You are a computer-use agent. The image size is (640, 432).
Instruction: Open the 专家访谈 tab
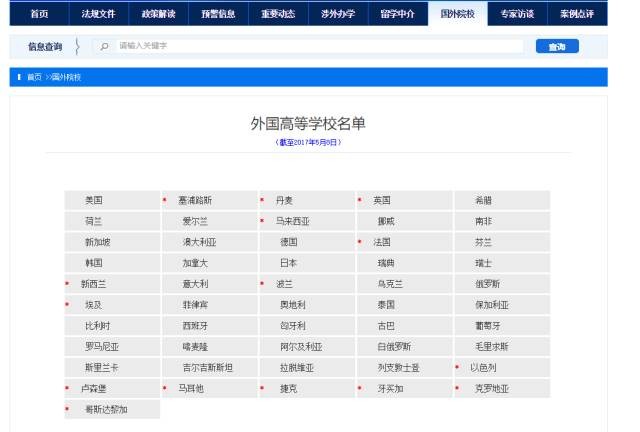[518, 14]
